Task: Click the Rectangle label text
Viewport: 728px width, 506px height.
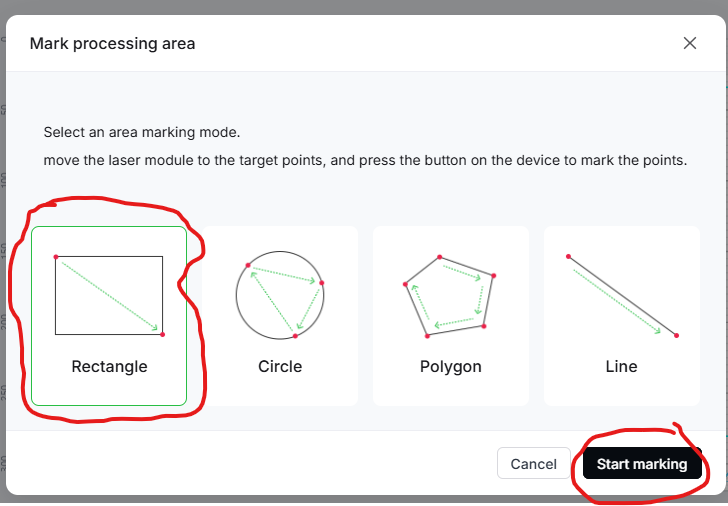Action: (110, 367)
